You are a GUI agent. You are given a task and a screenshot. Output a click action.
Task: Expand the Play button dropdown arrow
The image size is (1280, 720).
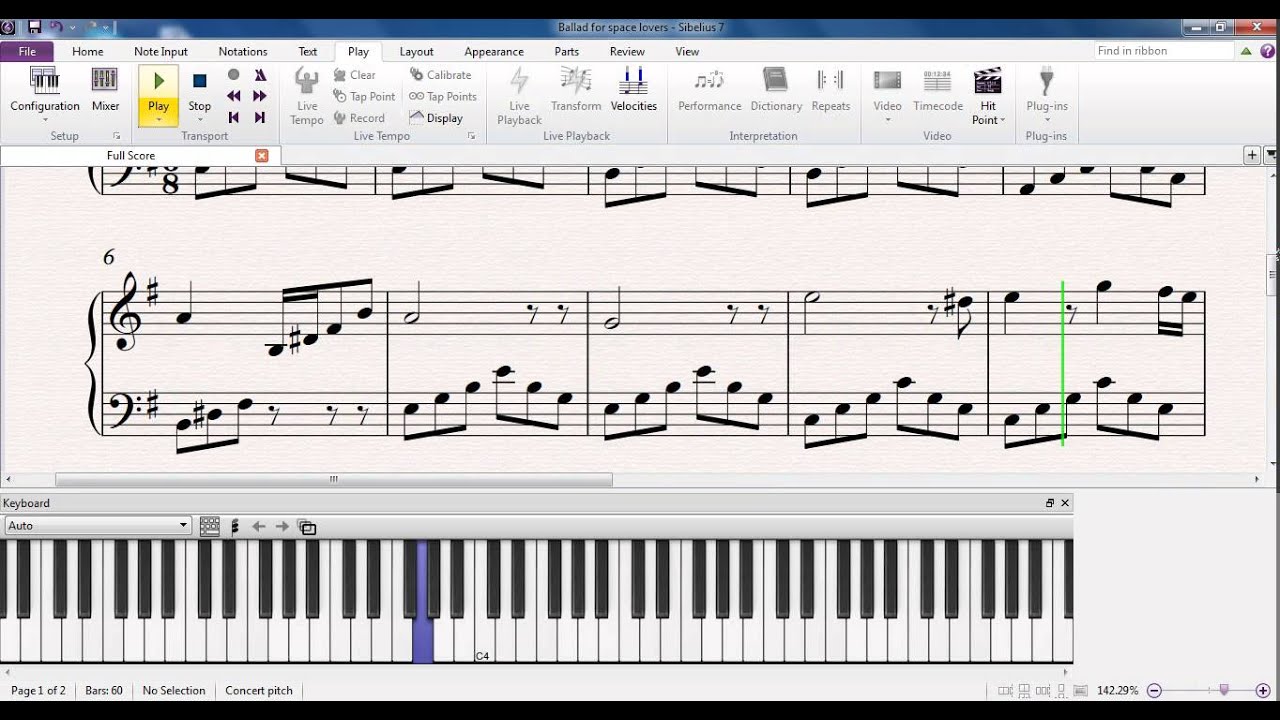[x=159, y=120]
